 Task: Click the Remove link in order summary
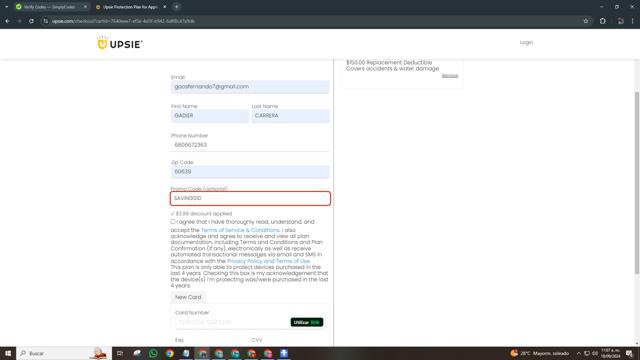[x=450, y=76]
